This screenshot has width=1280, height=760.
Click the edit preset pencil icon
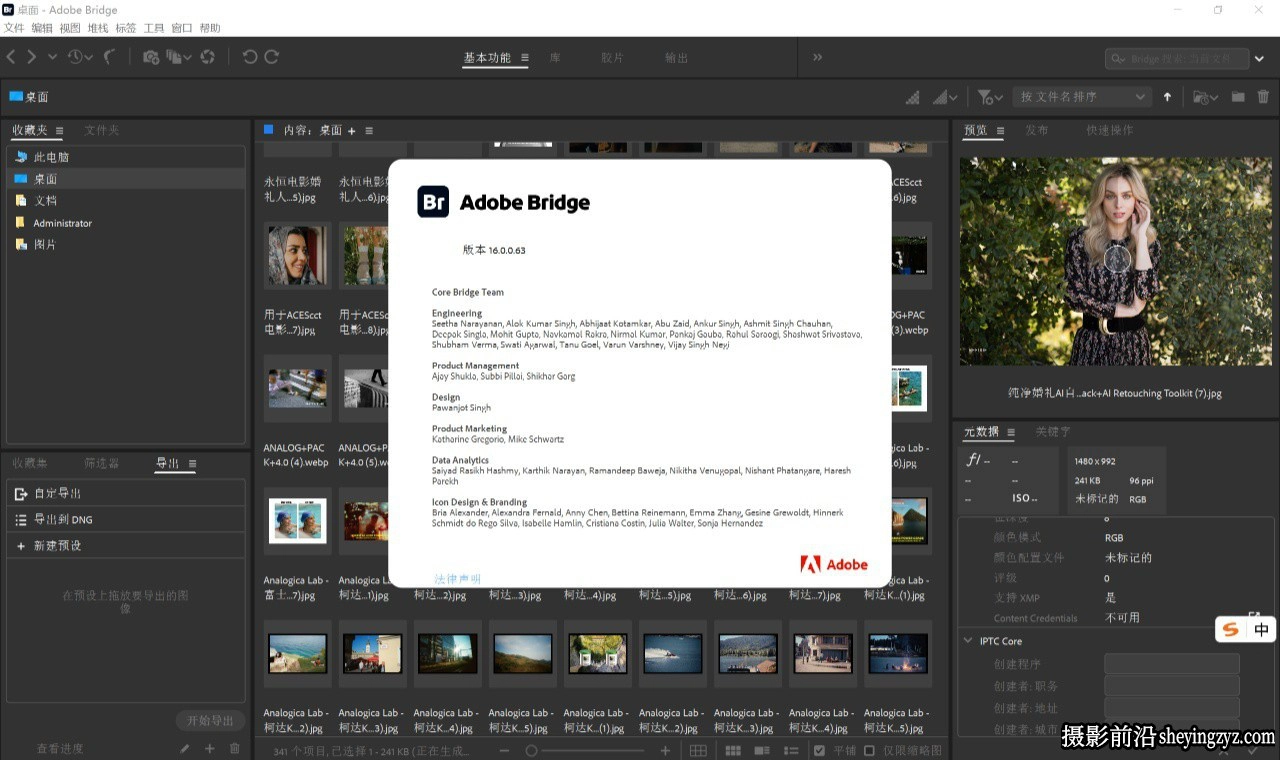coord(184,748)
